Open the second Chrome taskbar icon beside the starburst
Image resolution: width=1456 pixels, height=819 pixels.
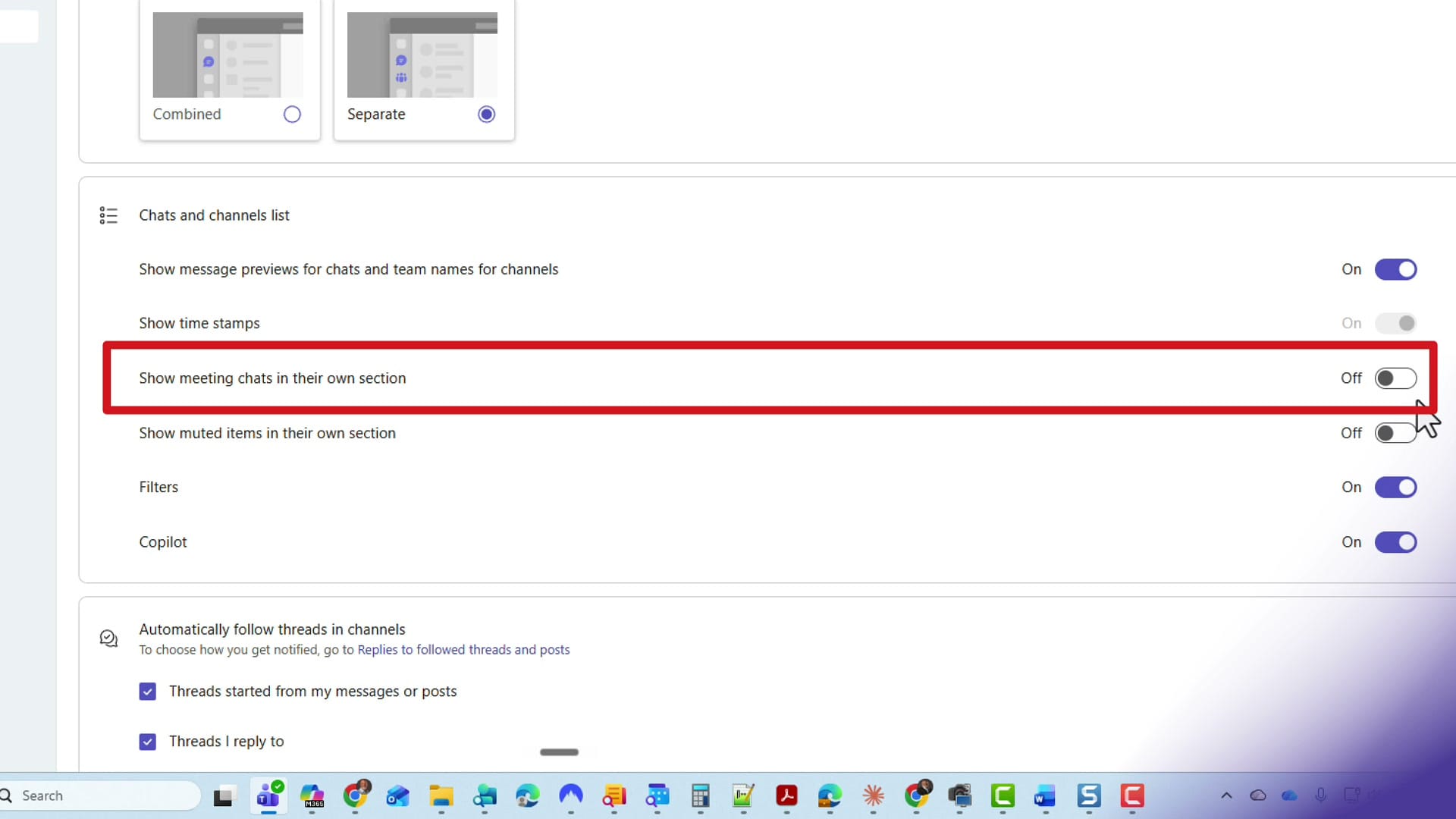tap(917, 795)
